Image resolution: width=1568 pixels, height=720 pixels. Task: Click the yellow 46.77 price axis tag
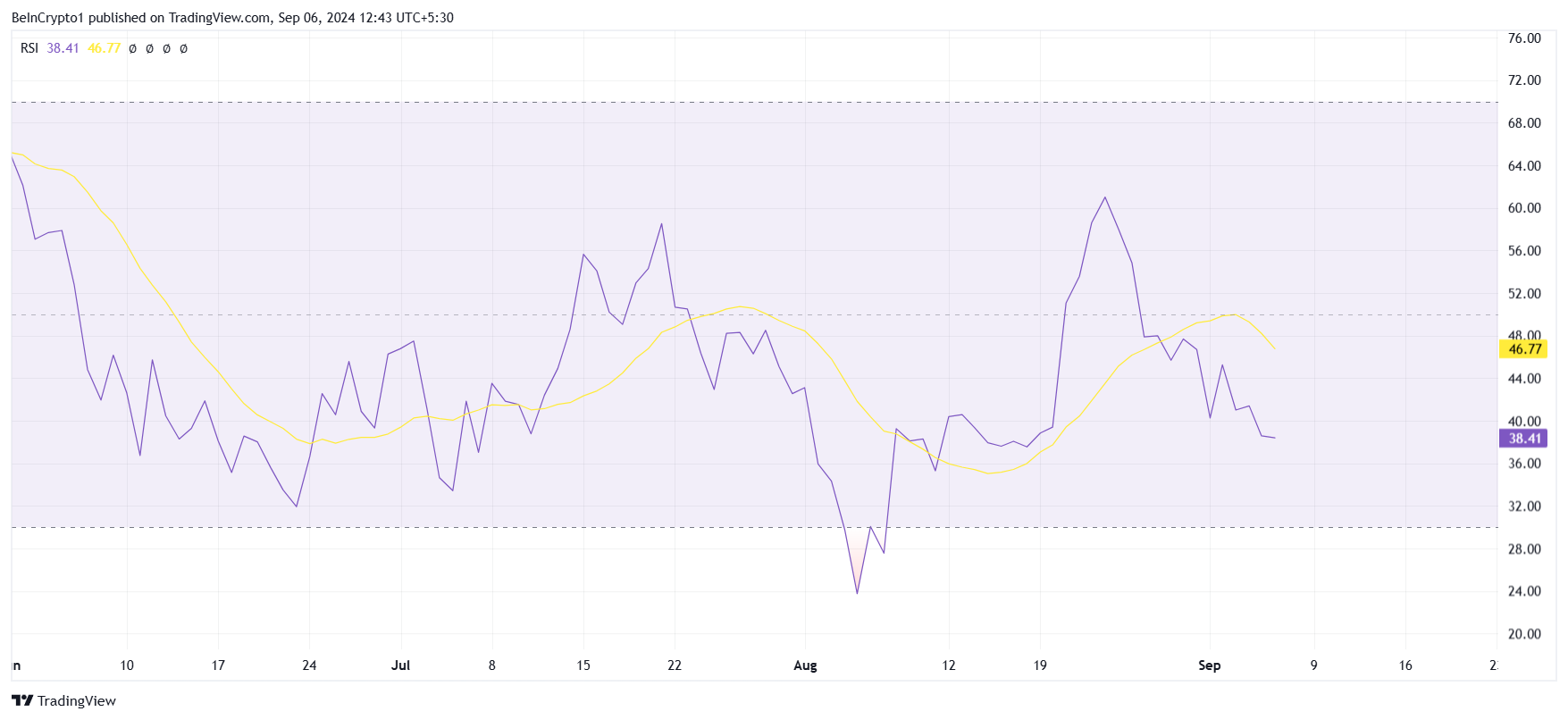[x=1523, y=349]
